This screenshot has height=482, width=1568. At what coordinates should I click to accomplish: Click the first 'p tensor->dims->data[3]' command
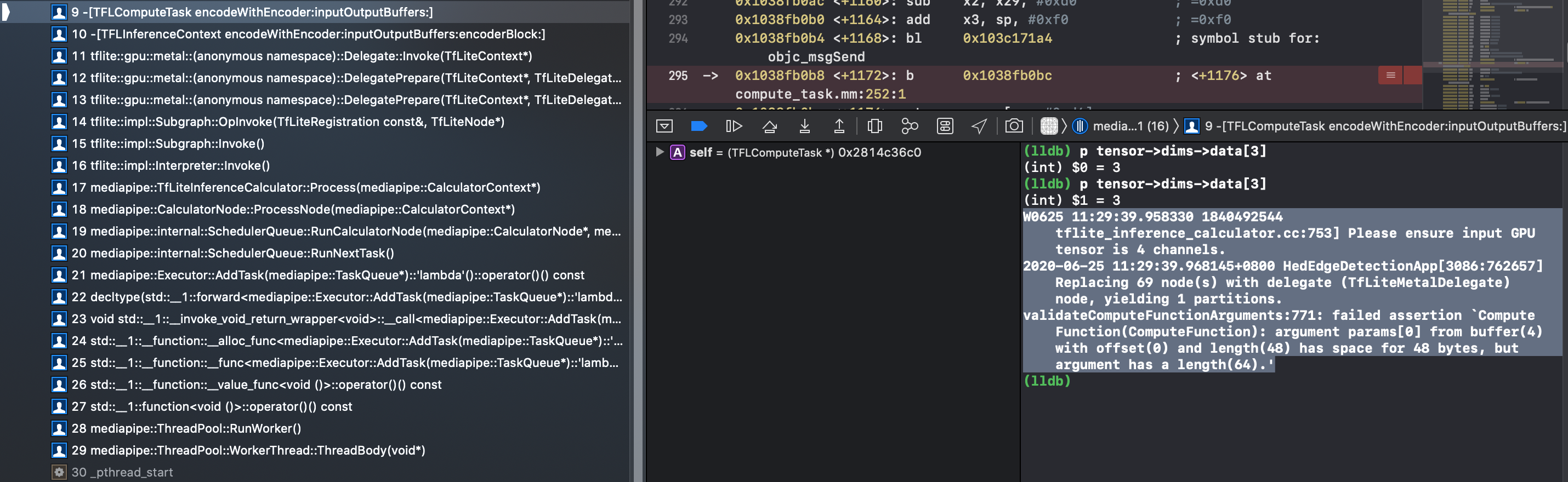(x=1172, y=151)
